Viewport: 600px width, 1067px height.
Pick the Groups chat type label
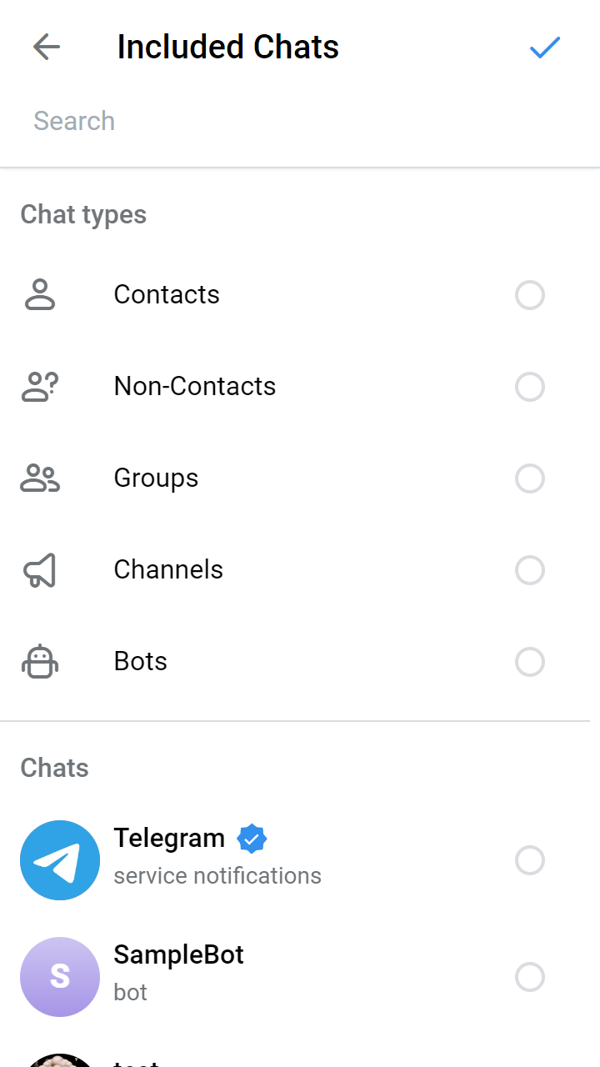[156, 478]
